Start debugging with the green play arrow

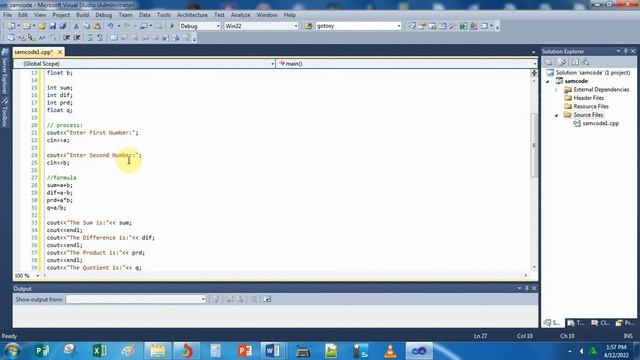[x=172, y=26]
